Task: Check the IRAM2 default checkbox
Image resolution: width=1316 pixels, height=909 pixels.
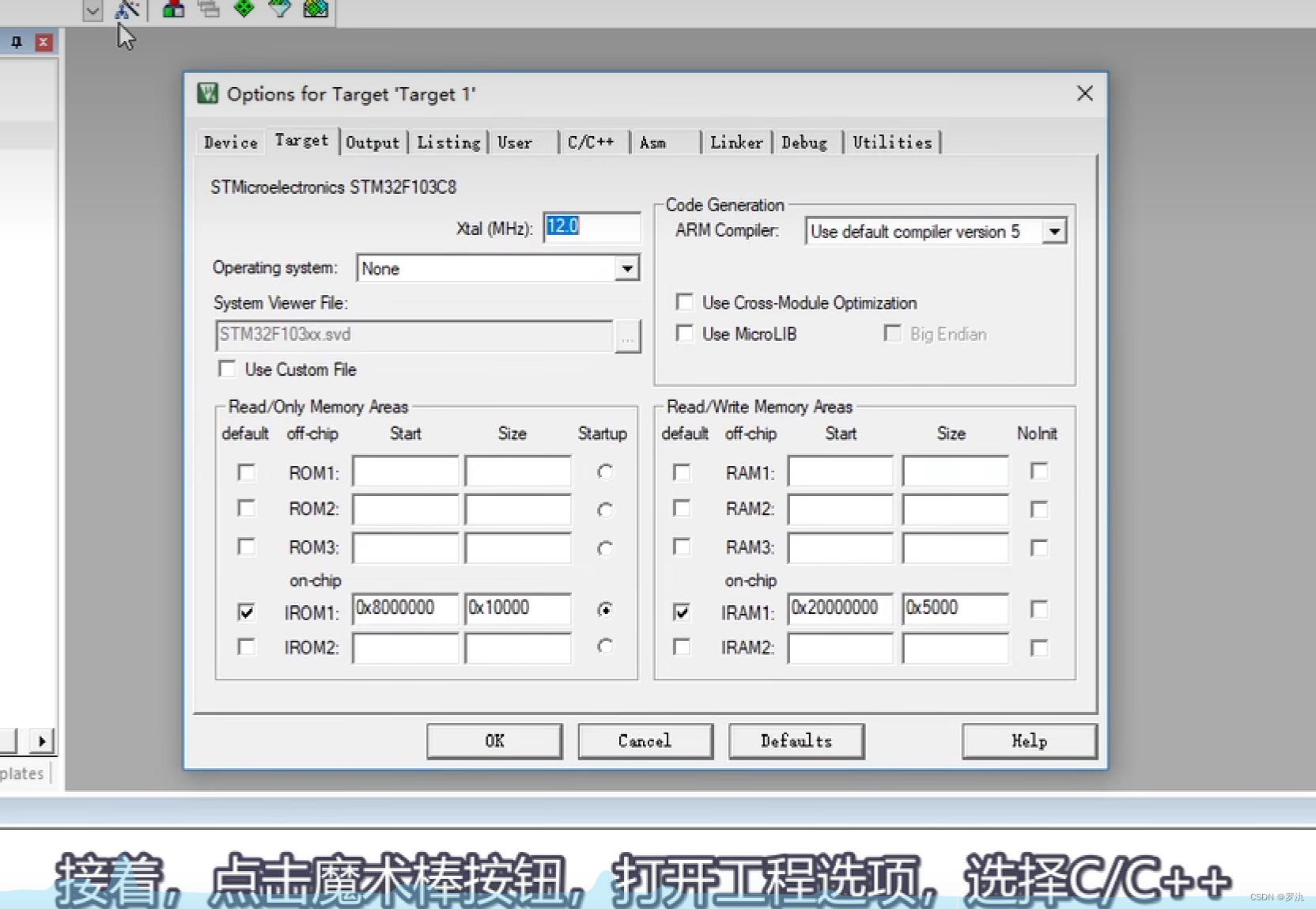Action: click(681, 647)
